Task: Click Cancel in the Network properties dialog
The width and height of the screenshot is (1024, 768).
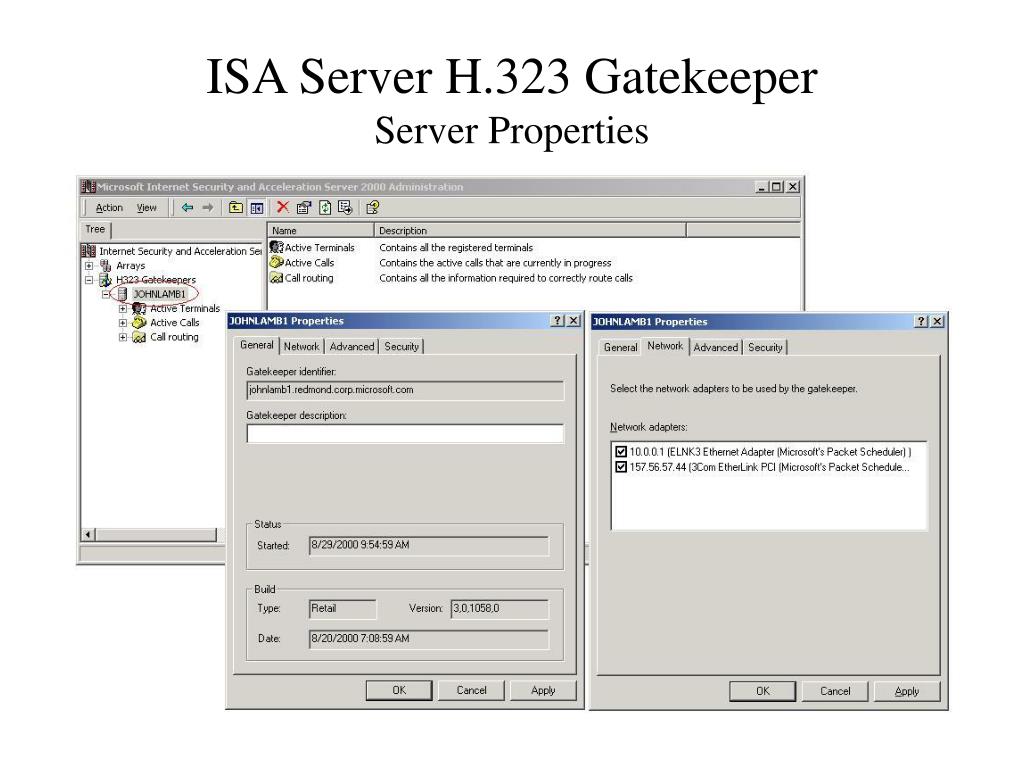Action: pos(835,691)
